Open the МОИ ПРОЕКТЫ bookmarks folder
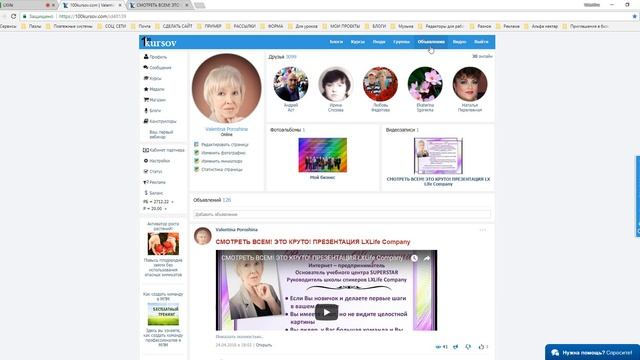Viewport: 640px width, 360px height. pos(341,26)
